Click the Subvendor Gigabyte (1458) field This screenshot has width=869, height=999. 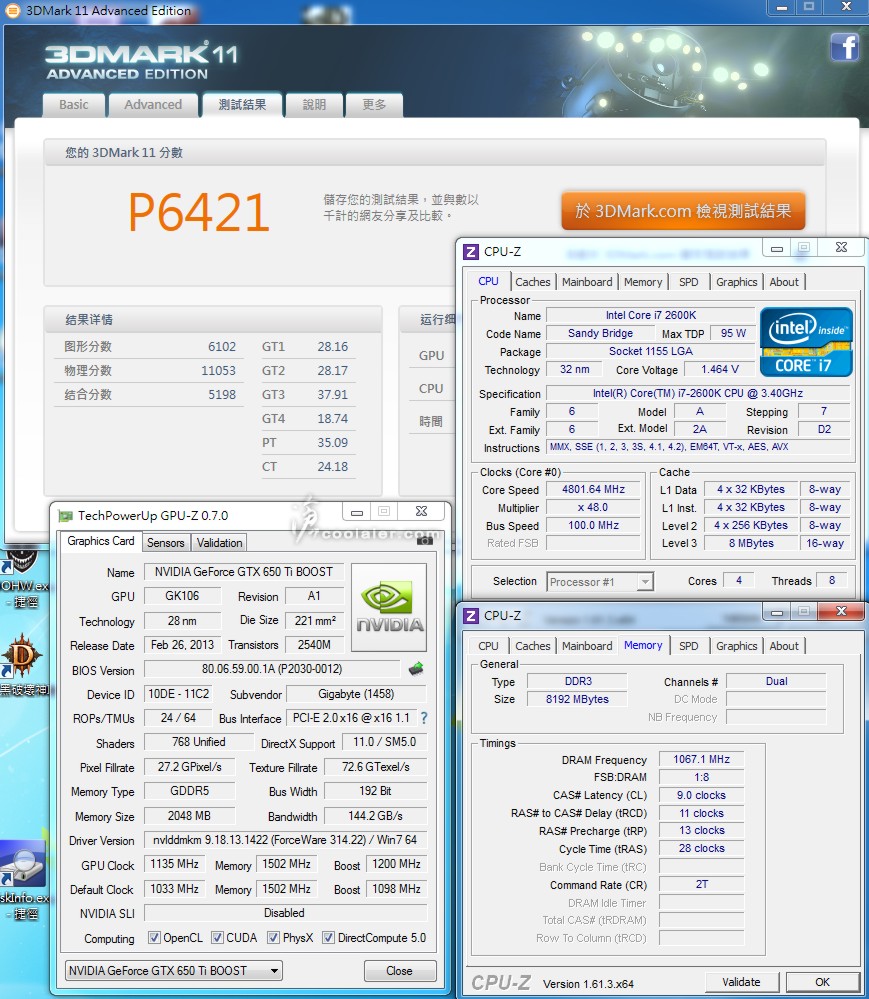tap(356, 694)
